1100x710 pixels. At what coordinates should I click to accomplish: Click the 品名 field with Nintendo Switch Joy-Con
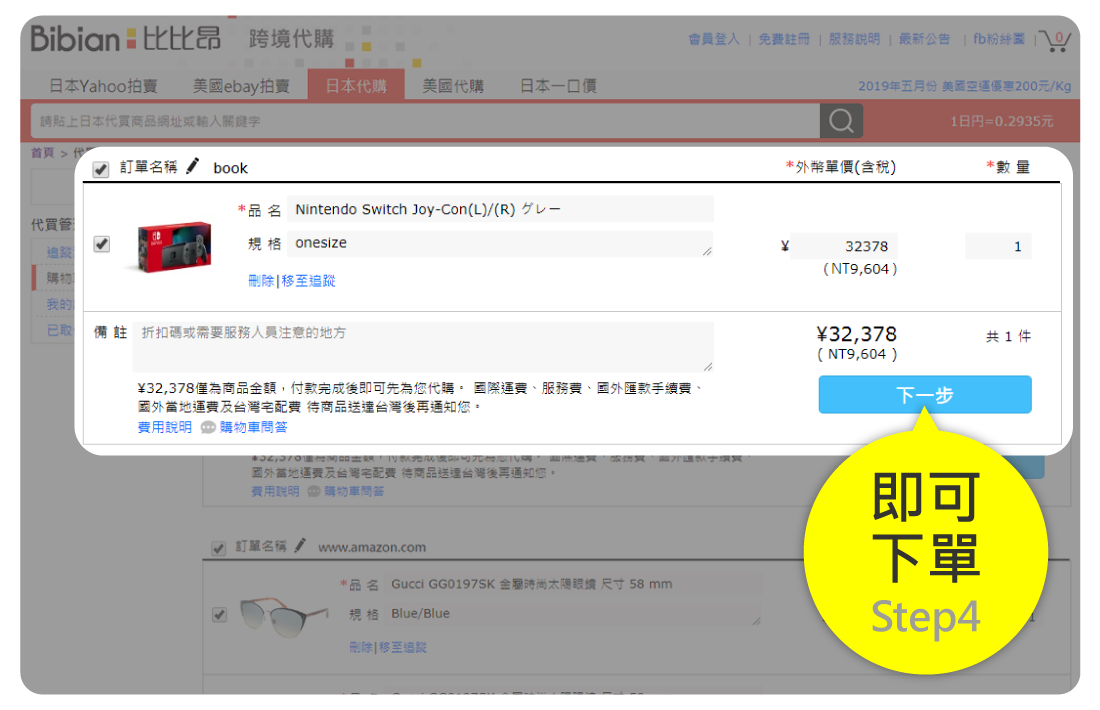(x=500, y=209)
